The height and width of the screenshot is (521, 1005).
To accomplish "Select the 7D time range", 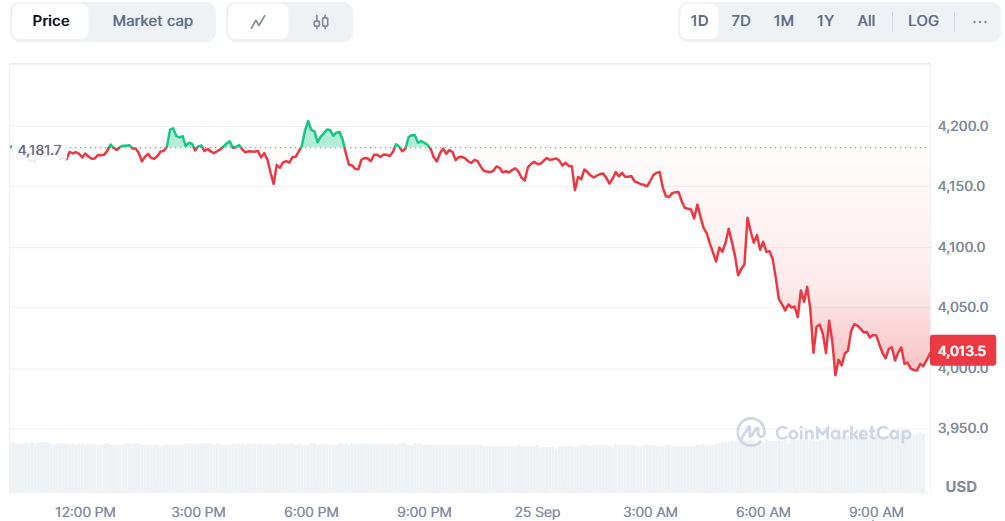I will [x=741, y=21].
